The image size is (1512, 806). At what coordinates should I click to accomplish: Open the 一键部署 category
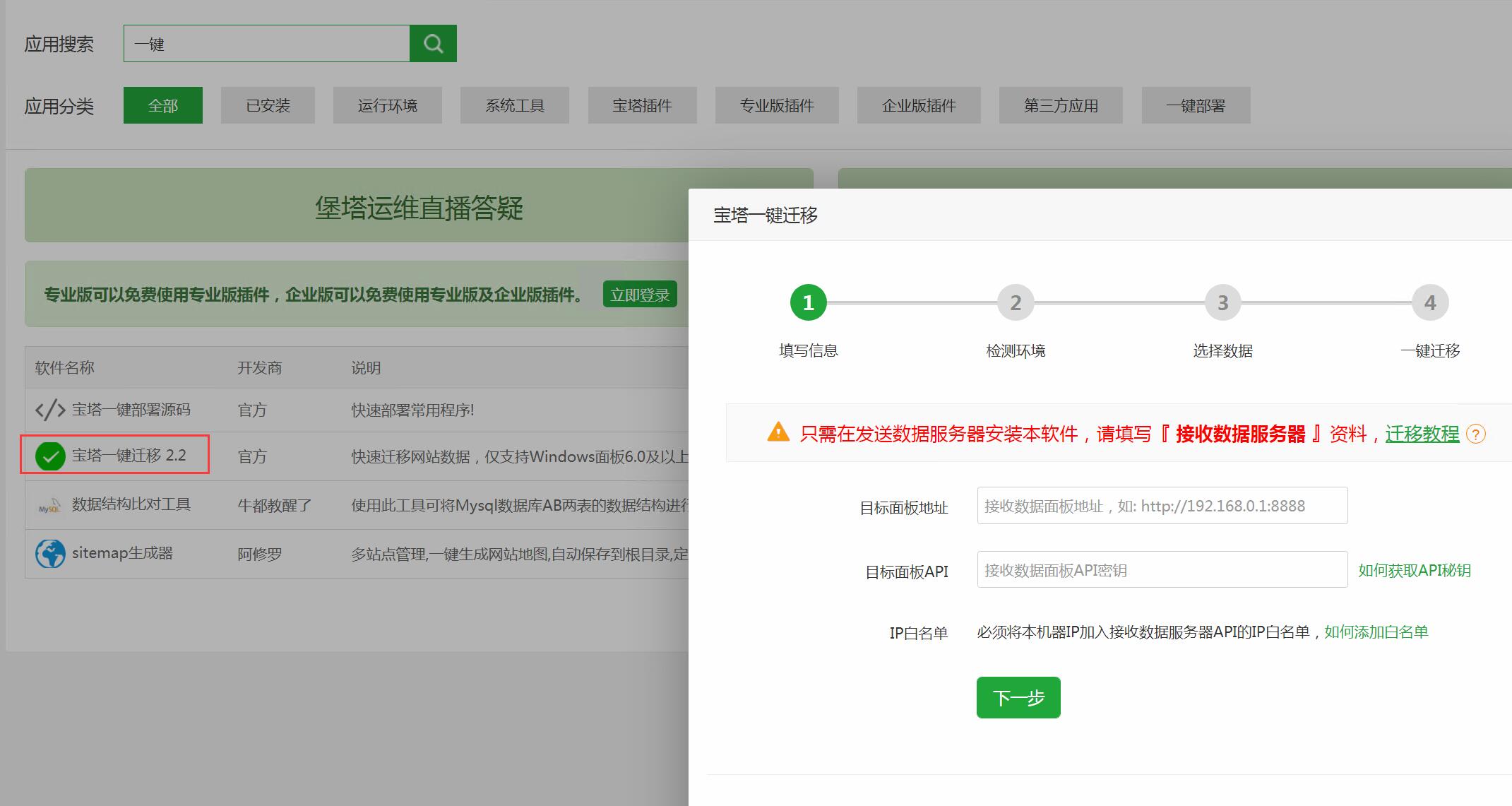pos(1196,105)
